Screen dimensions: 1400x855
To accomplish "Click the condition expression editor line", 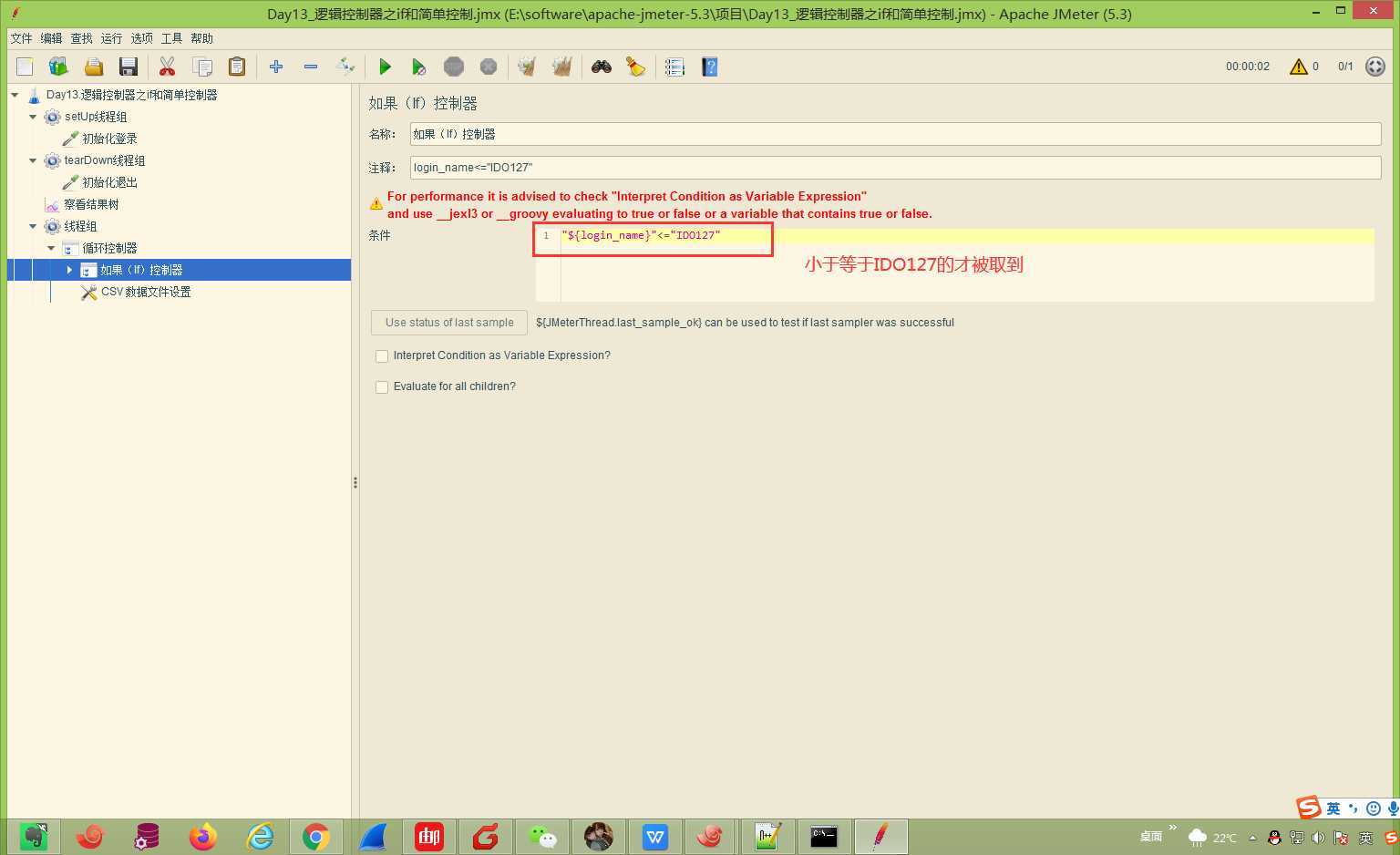I will click(x=967, y=235).
